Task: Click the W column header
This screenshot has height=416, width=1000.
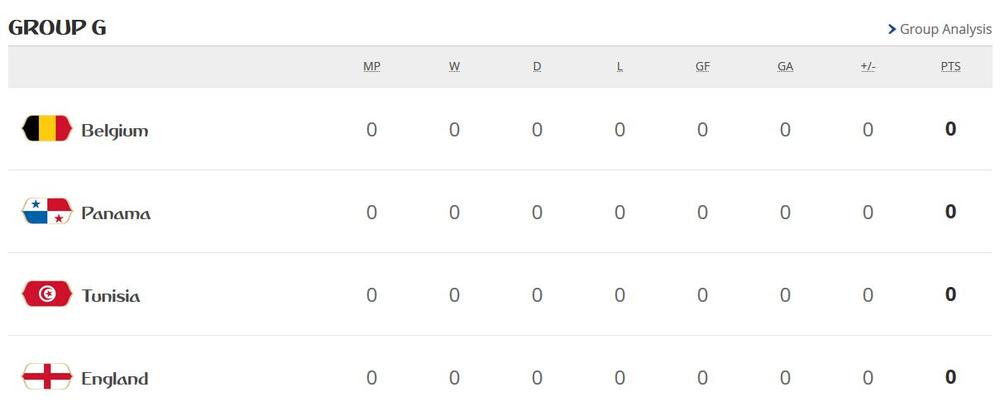Action: point(454,67)
